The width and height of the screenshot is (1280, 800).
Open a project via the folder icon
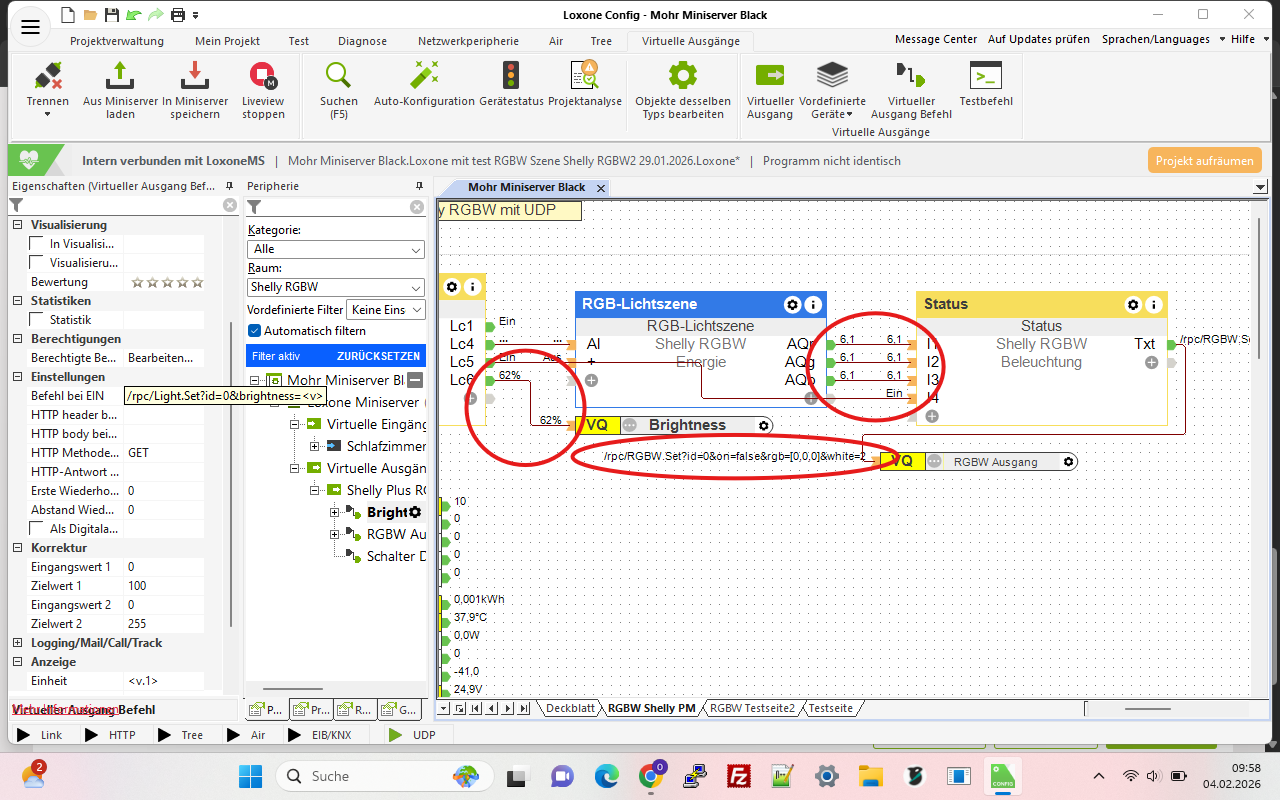tap(90, 14)
